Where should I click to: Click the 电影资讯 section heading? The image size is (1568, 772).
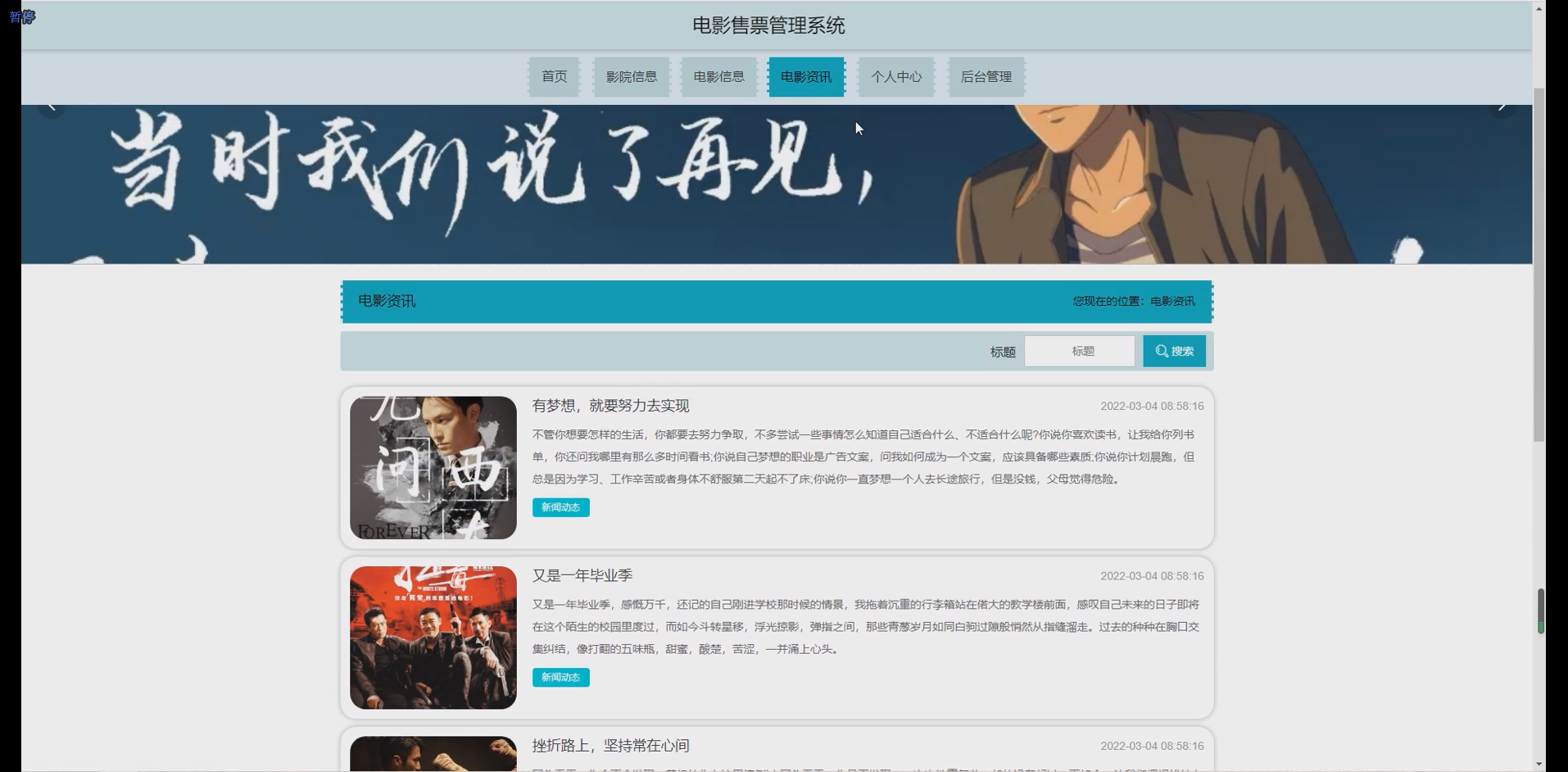(387, 301)
